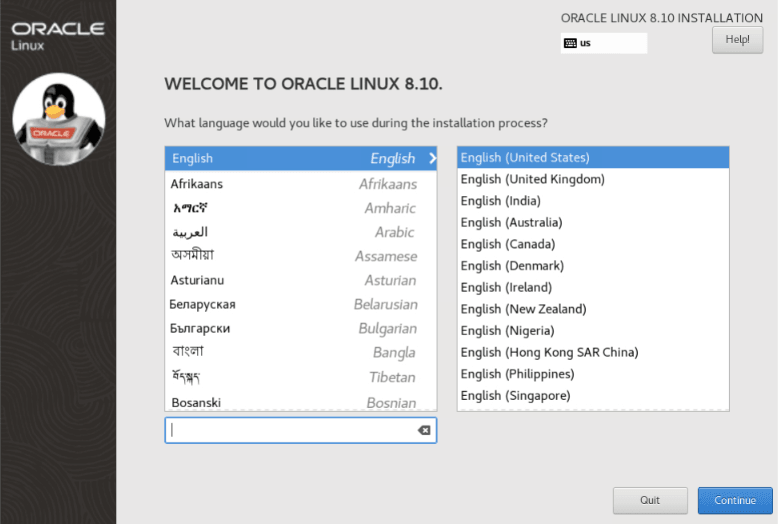Image resolution: width=780 pixels, height=525 pixels.
Task: Select Bosanski in the language list
Action: click(x=300, y=401)
